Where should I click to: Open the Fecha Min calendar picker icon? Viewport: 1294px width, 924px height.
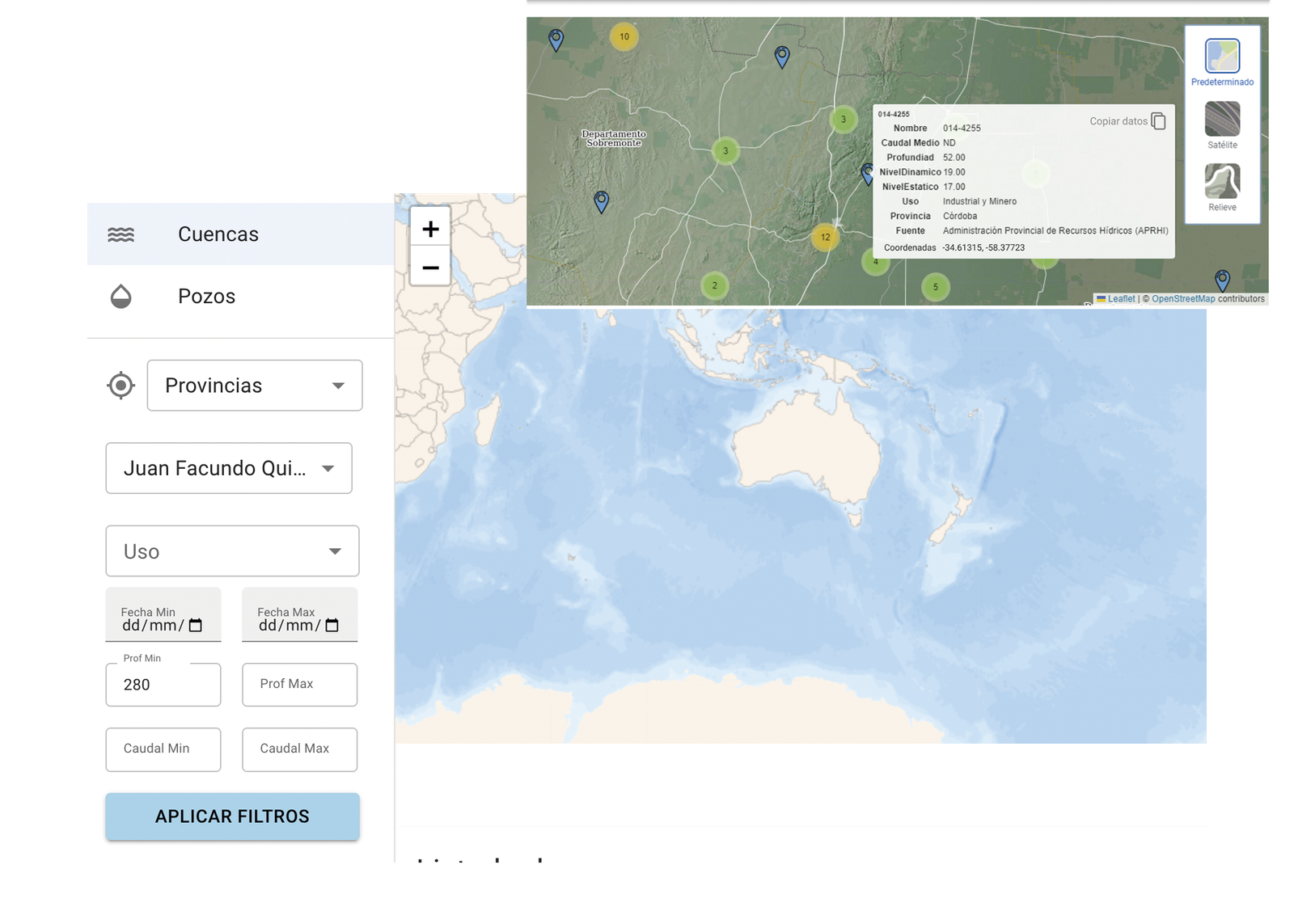coord(195,625)
